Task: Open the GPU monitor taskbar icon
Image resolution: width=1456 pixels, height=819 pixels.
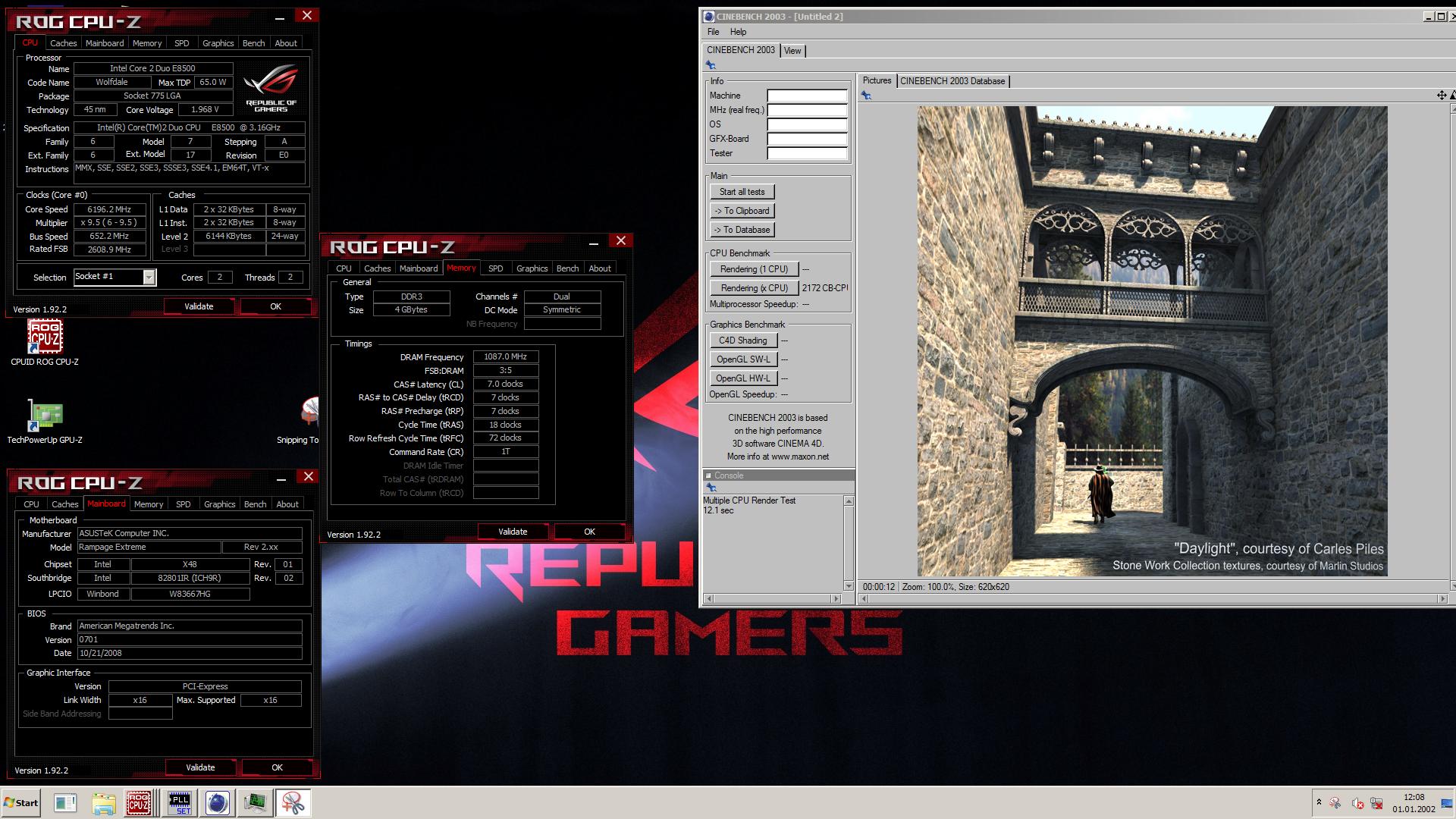Action: 256,803
